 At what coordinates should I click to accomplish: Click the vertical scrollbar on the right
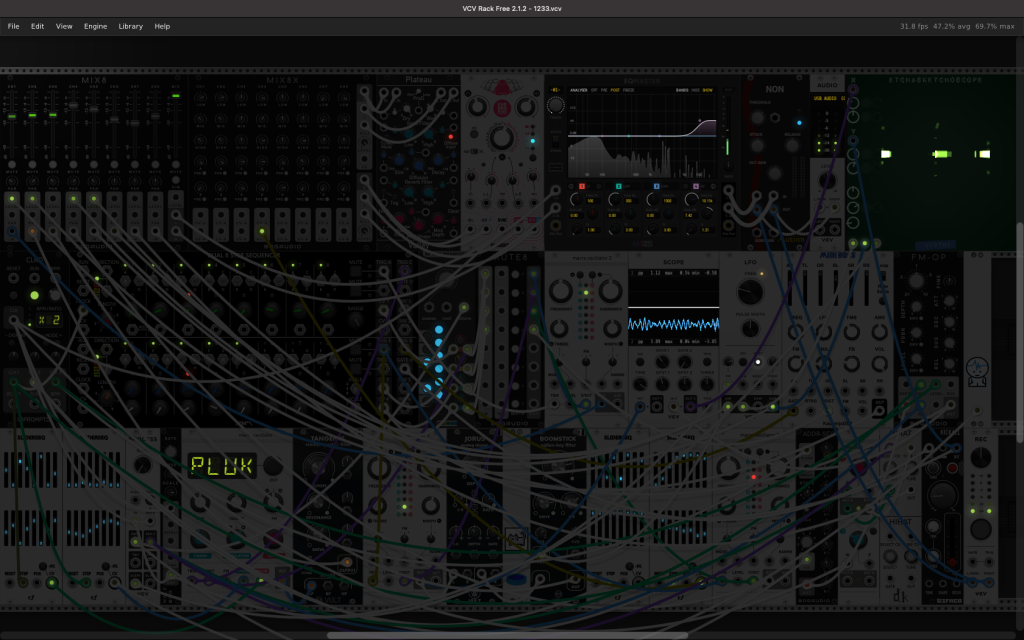(x=1020, y=330)
